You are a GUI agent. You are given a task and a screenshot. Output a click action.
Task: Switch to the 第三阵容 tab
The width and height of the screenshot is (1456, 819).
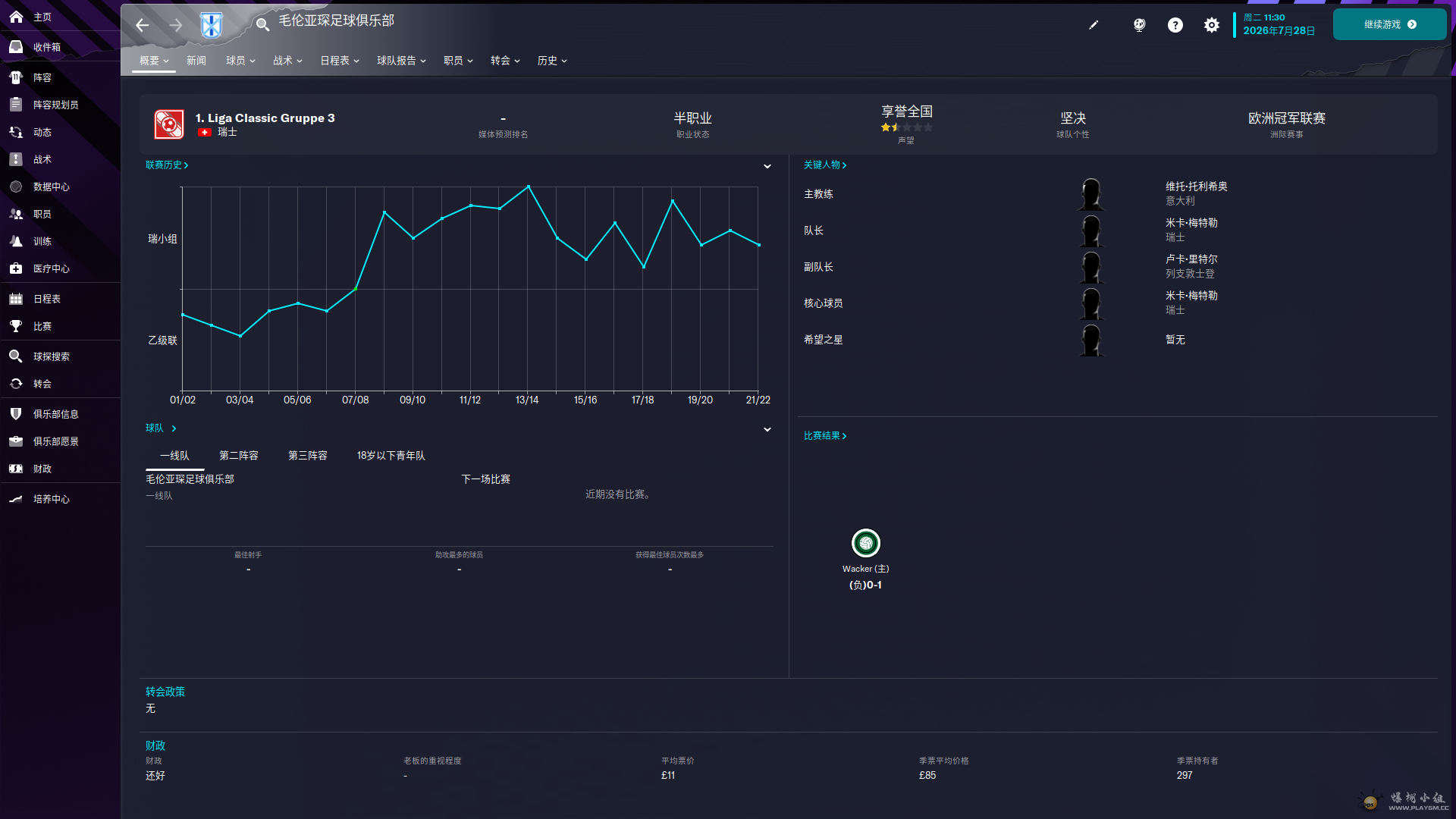click(308, 456)
